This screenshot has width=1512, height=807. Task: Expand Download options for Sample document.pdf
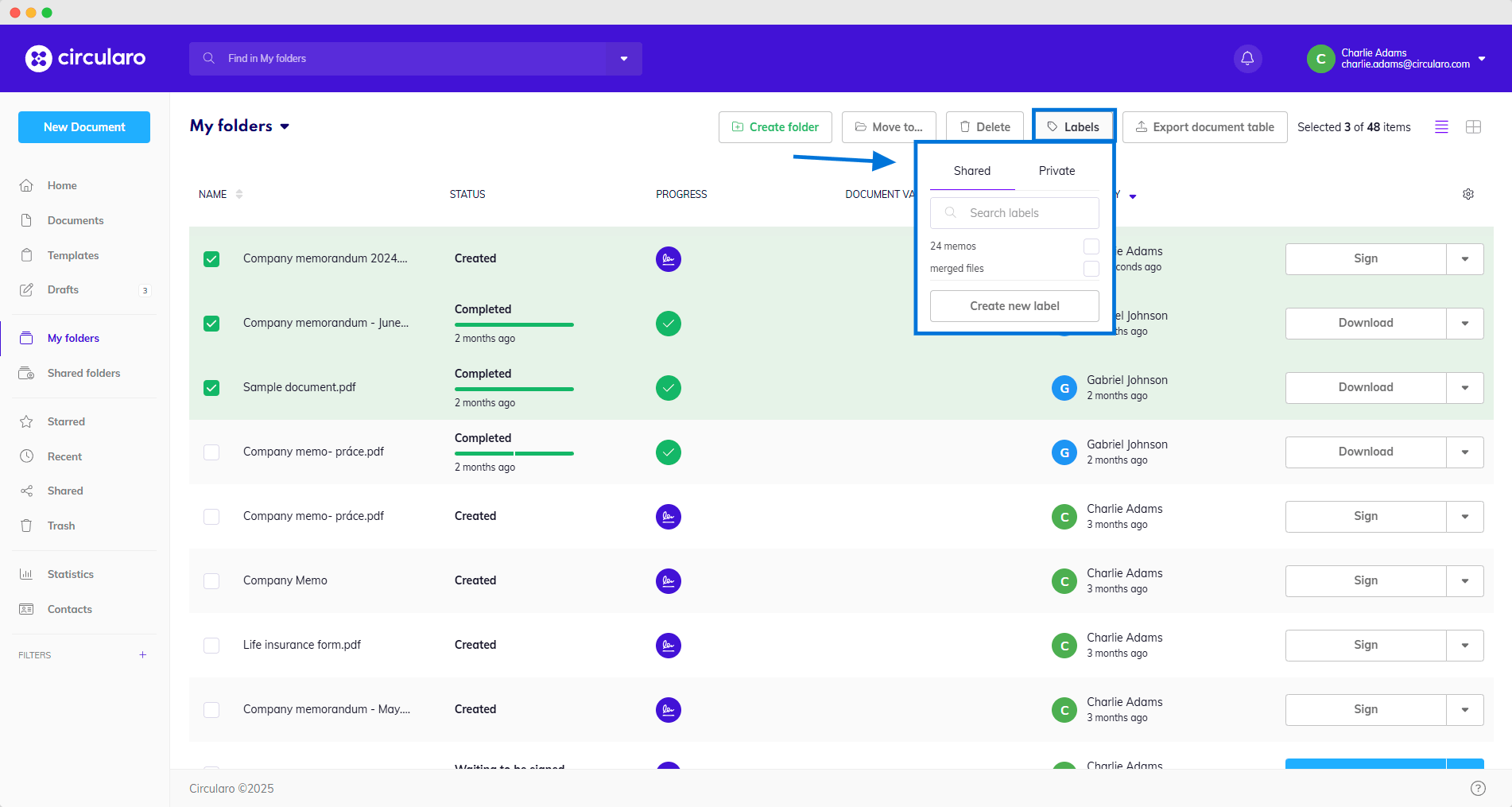[1464, 388]
